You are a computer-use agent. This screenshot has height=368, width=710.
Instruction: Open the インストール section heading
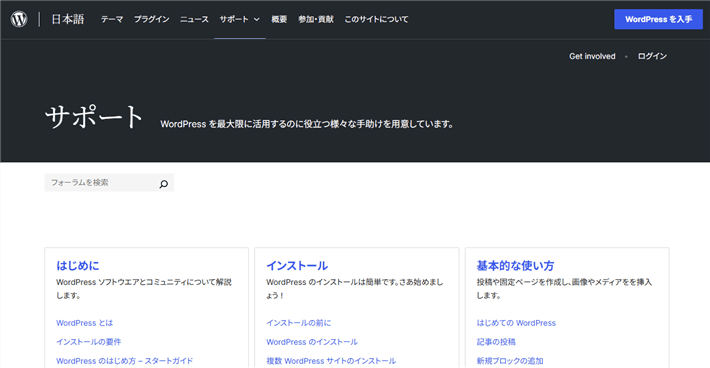coord(297,266)
